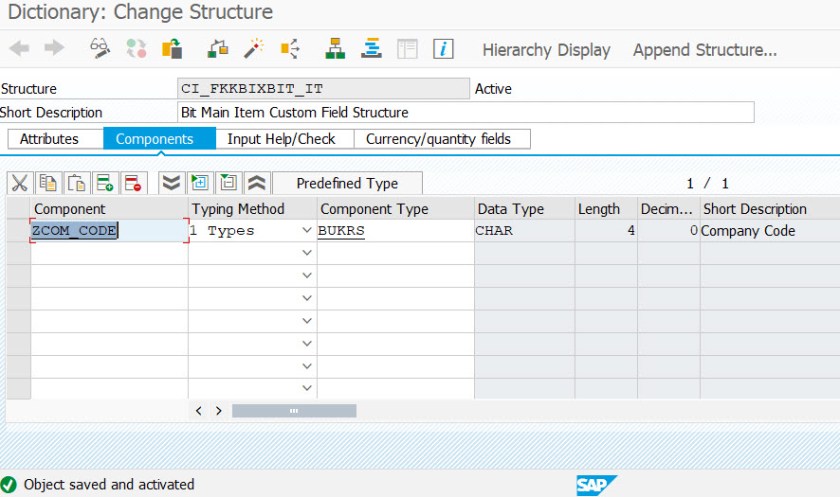This screenshot has width=840, height=497.
Task: Click the horizontal scrollbar thumb
Action: tap(294, 411)
